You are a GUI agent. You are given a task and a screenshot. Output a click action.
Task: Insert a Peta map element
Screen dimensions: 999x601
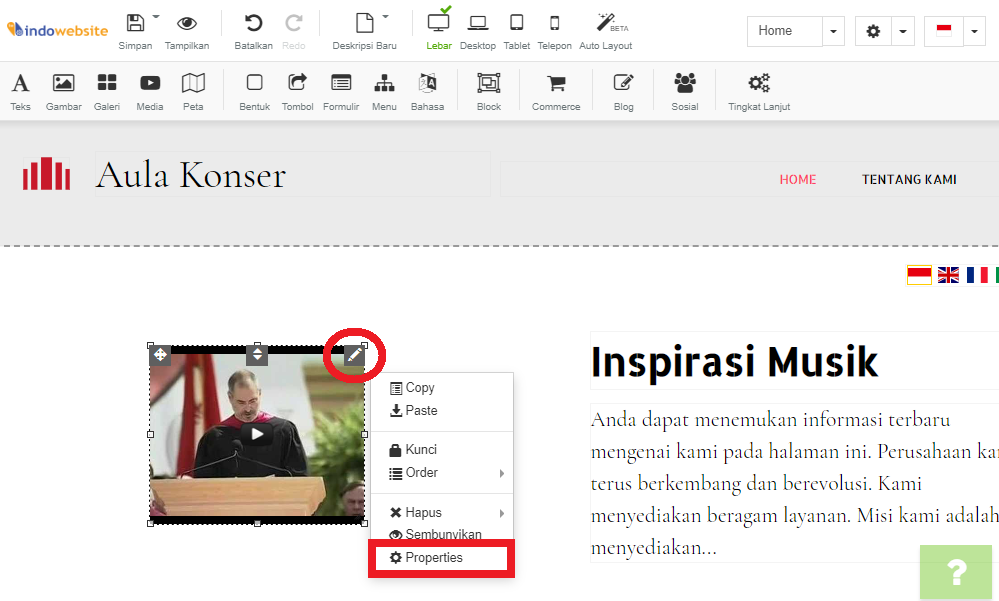point(193,84)
